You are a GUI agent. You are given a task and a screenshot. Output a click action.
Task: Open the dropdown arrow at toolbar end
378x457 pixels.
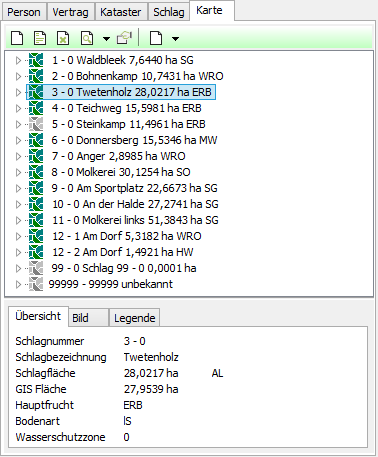tap(175, 39)
